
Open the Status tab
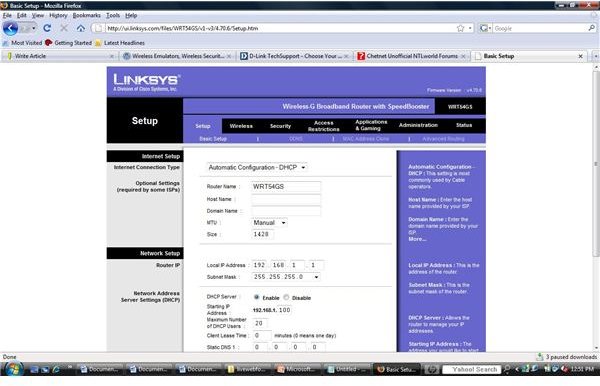pos(464,125)
